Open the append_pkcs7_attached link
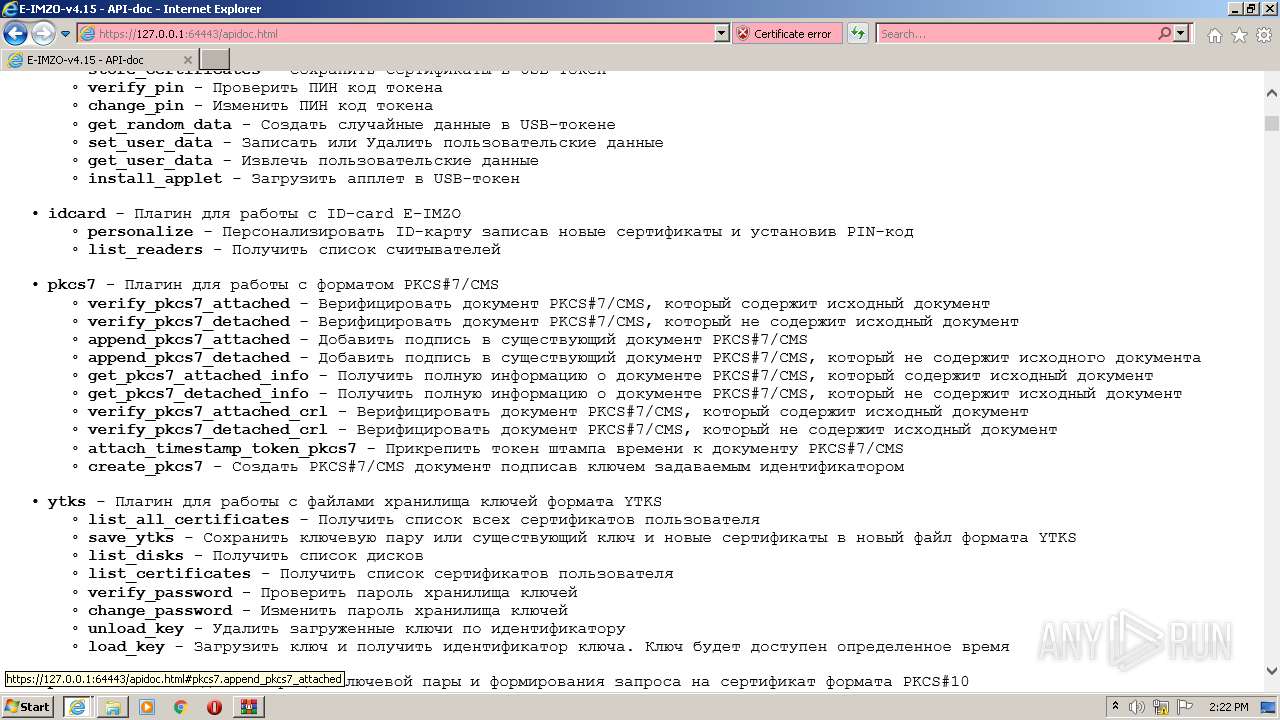 pyautogui.click(x=189, y=340)
